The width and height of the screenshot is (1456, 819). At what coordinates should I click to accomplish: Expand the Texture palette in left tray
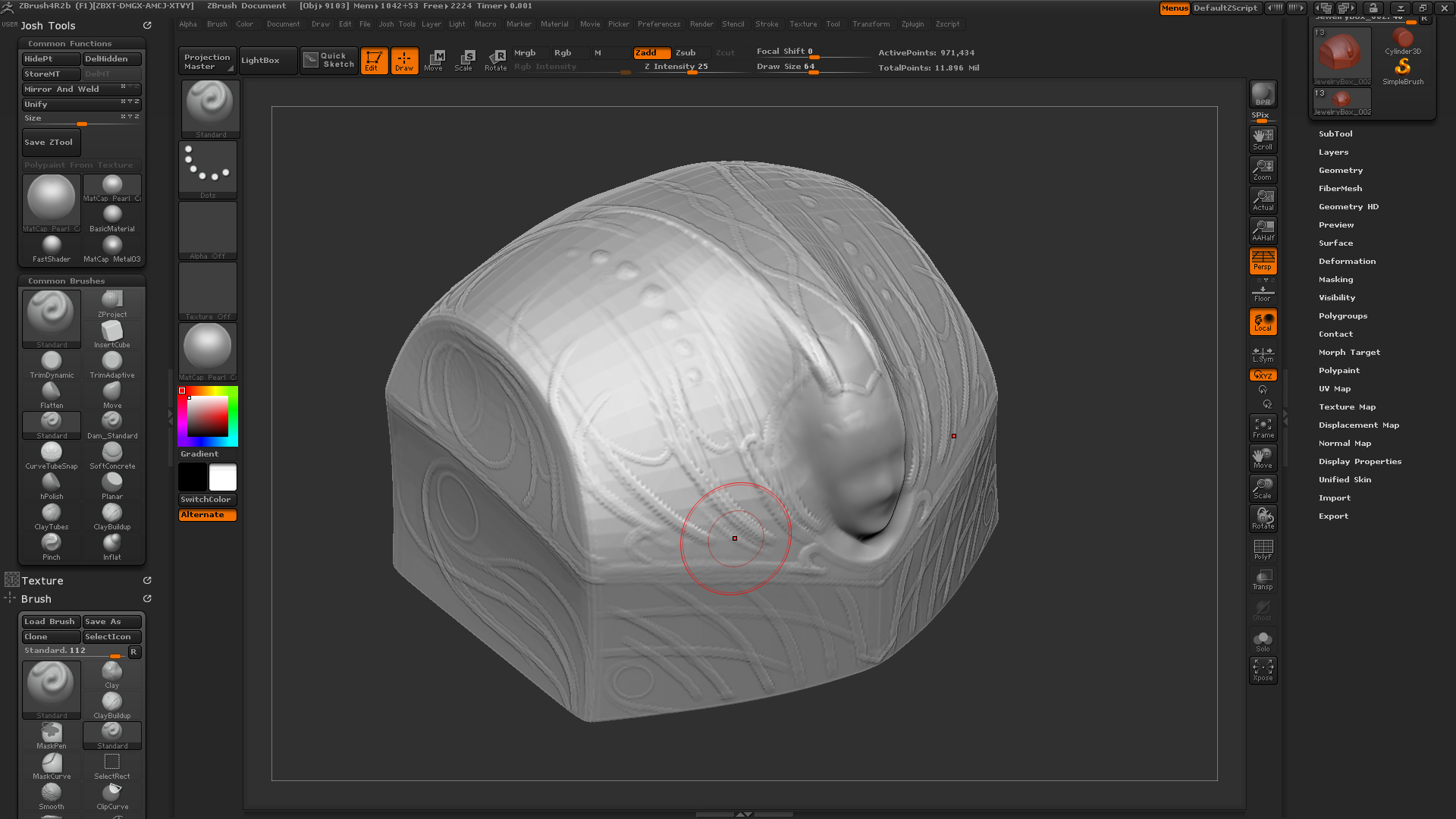pos(42,581)
